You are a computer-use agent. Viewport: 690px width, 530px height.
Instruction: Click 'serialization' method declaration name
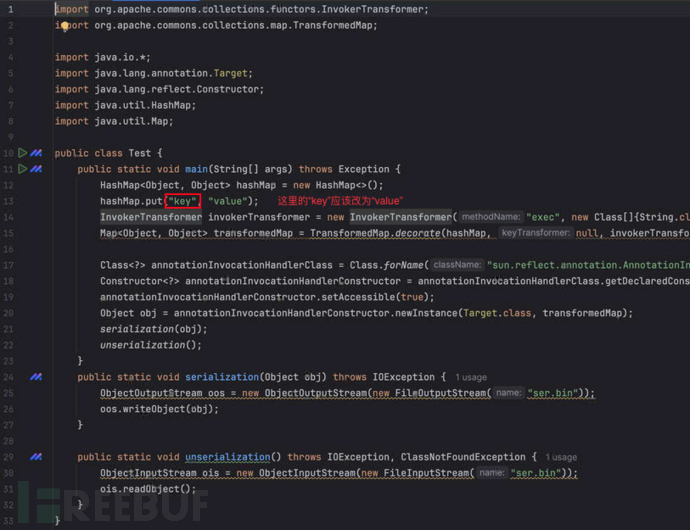(222, 377)
